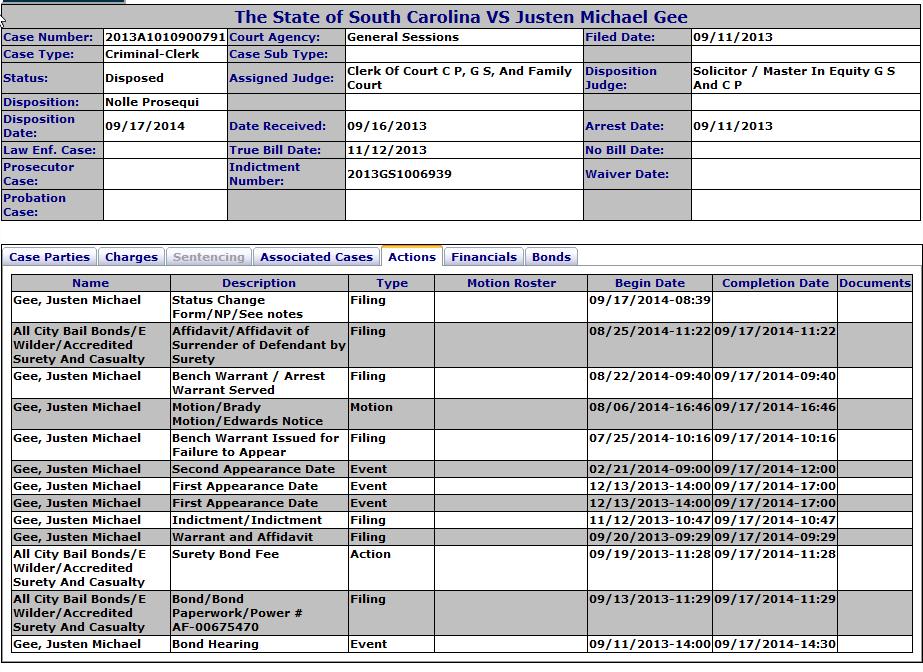Viewport: 923px width, 672px height.
Task: Open the Bonds tab
Action: click(551, 257)
